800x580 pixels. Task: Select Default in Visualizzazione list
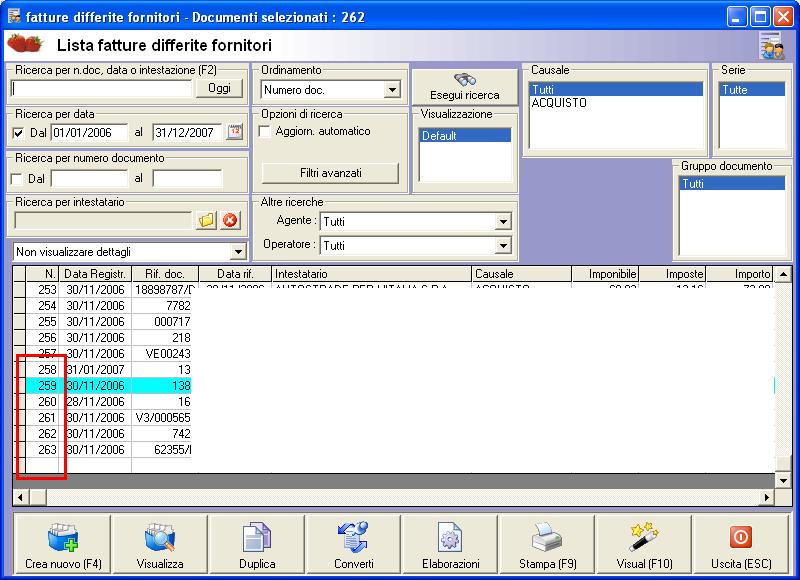(x=465, y=136)
